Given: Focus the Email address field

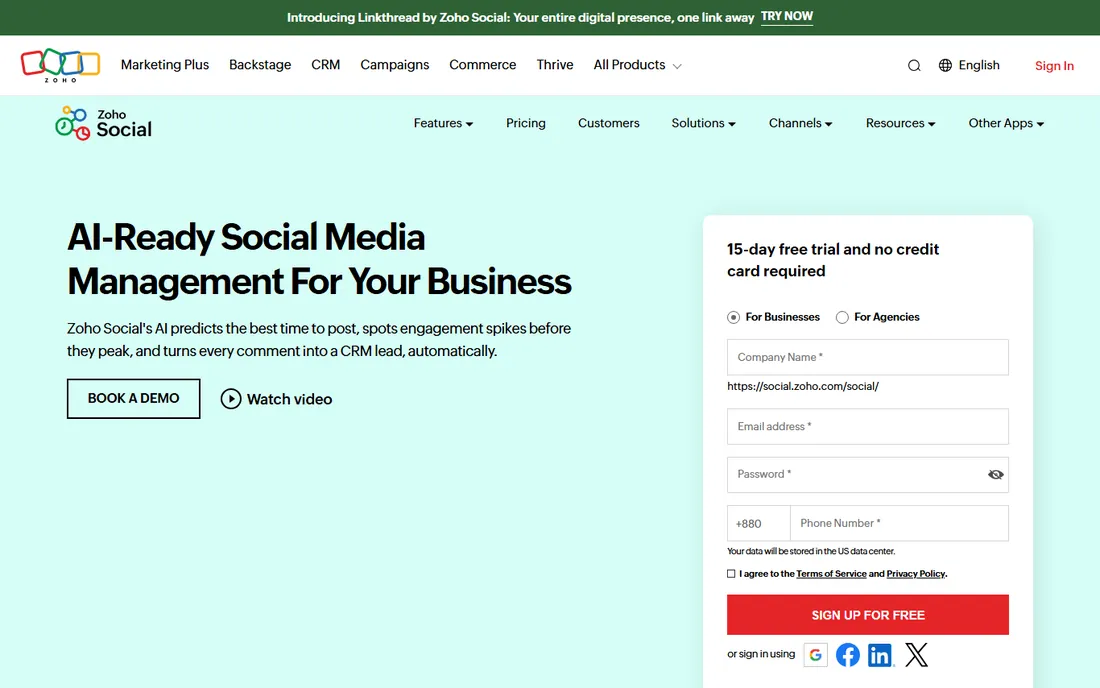Looking at the screenshot, I should tap(868, 426).
